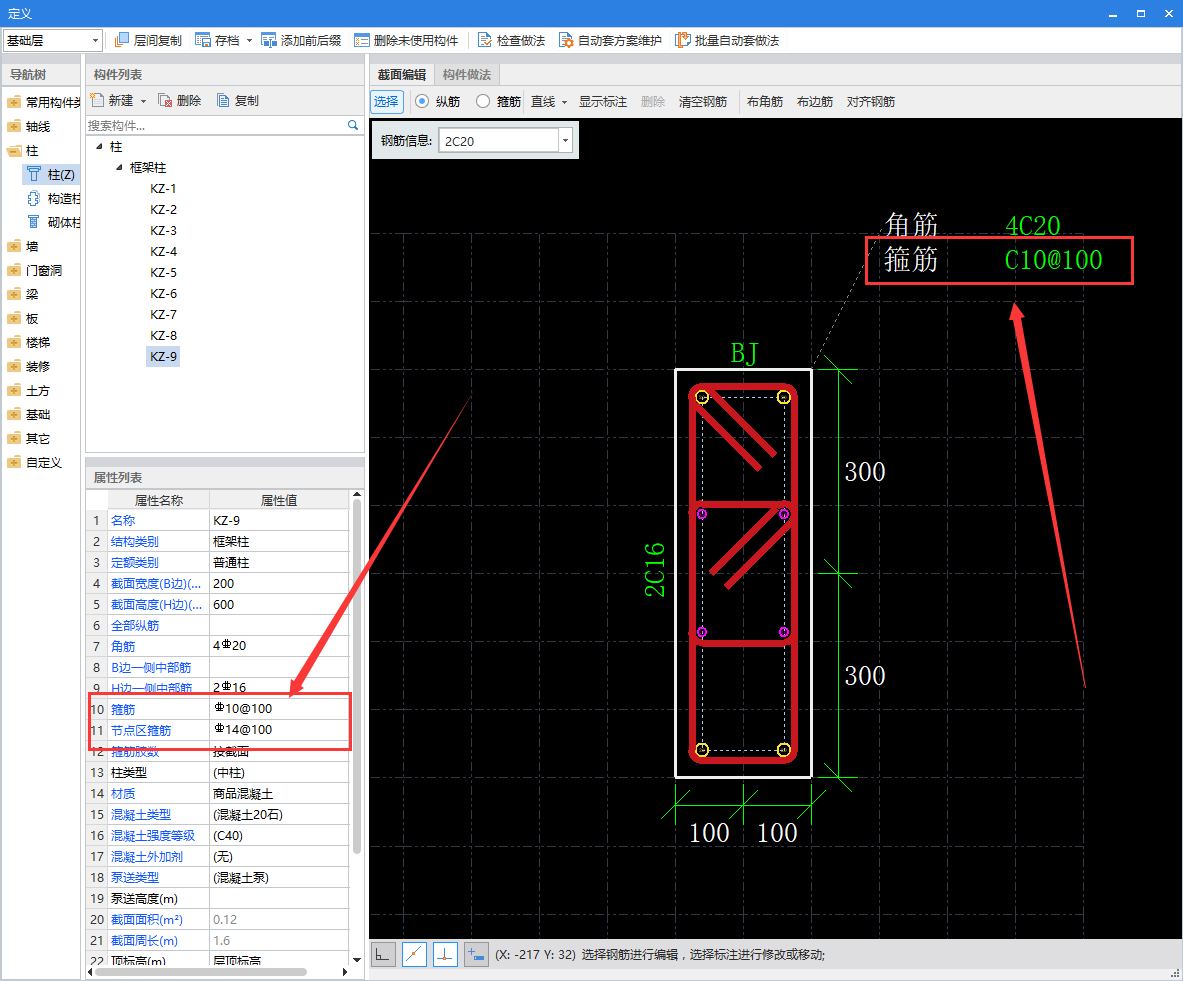The width and height of the screenshot is (1183, 981).
Task: Select KZ-9 in component list
Action: (163, 356)
